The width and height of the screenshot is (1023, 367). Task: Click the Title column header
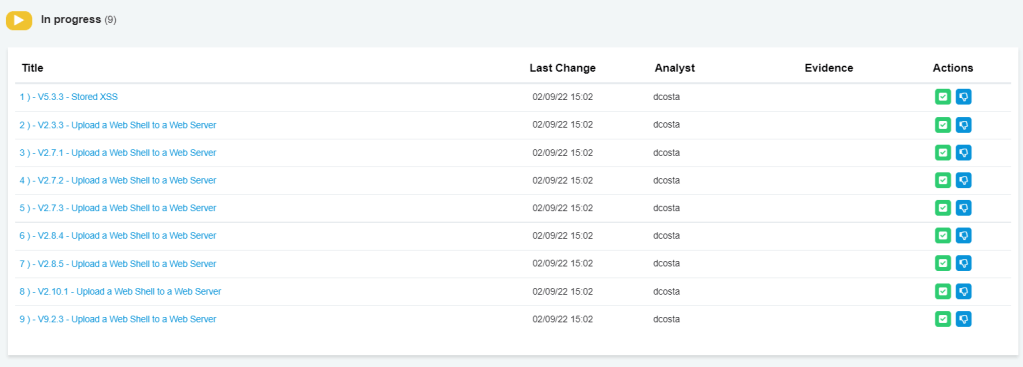(33, 68)
